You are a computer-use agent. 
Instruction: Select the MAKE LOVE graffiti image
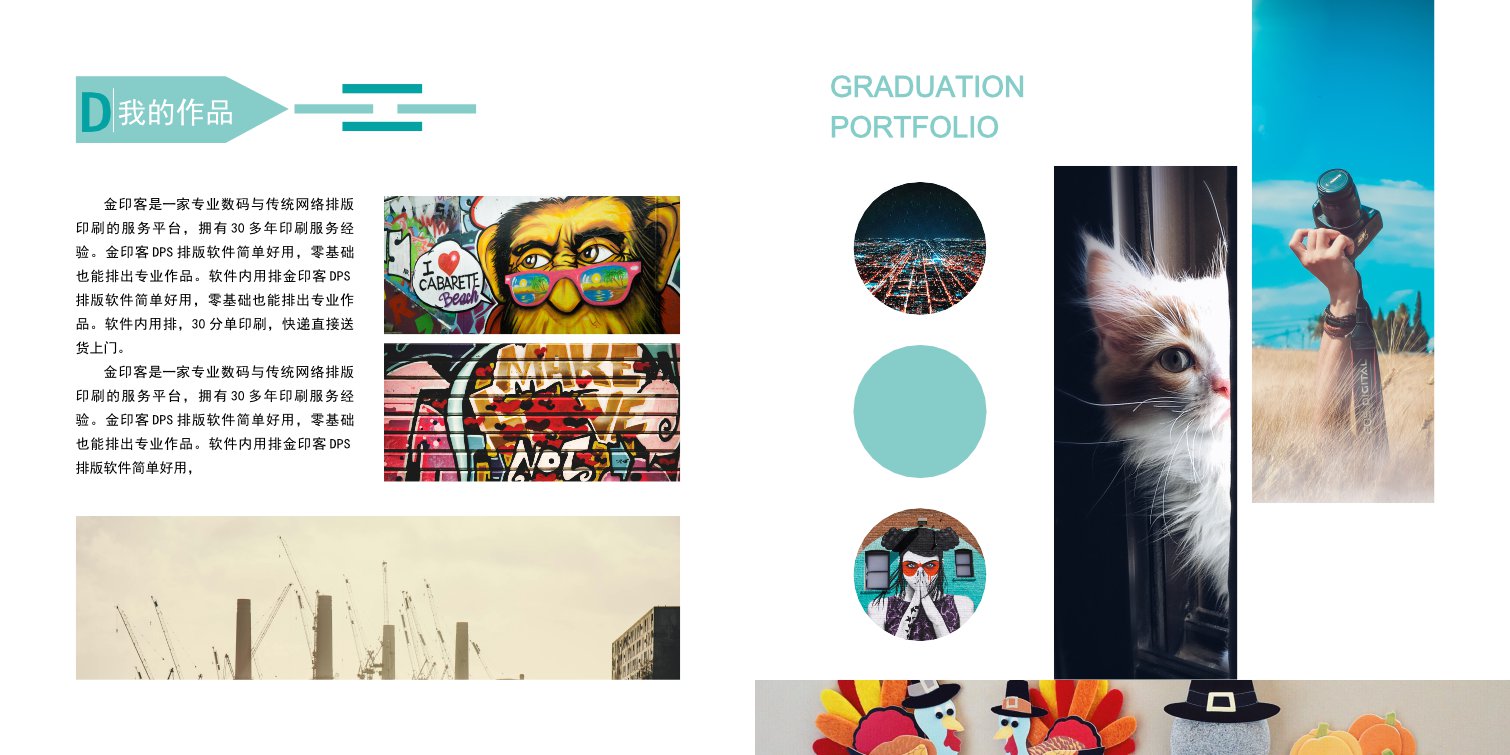pos(532,412)
